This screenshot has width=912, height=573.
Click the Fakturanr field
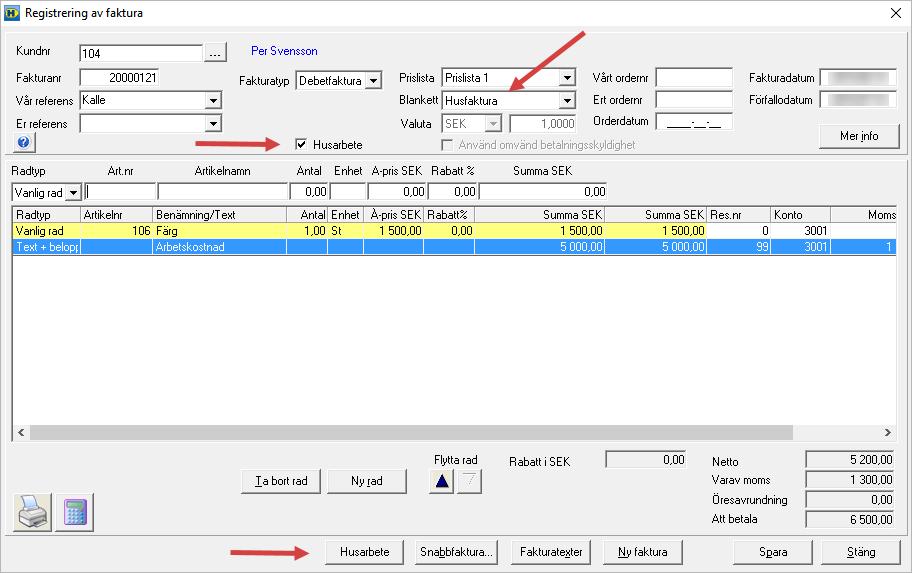119,77
